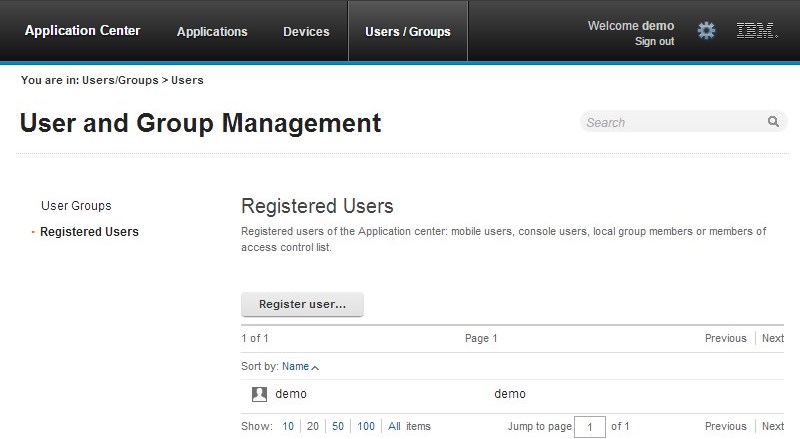
Task: Click the Application Center title
Action: (82, 31)
